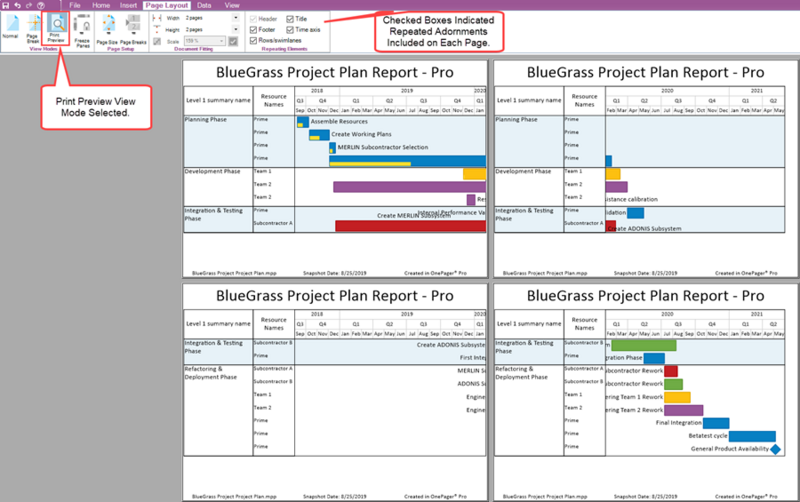The image size is (800, 502).
Task: Open the Page Breaks tool
Action: point(133,30)
